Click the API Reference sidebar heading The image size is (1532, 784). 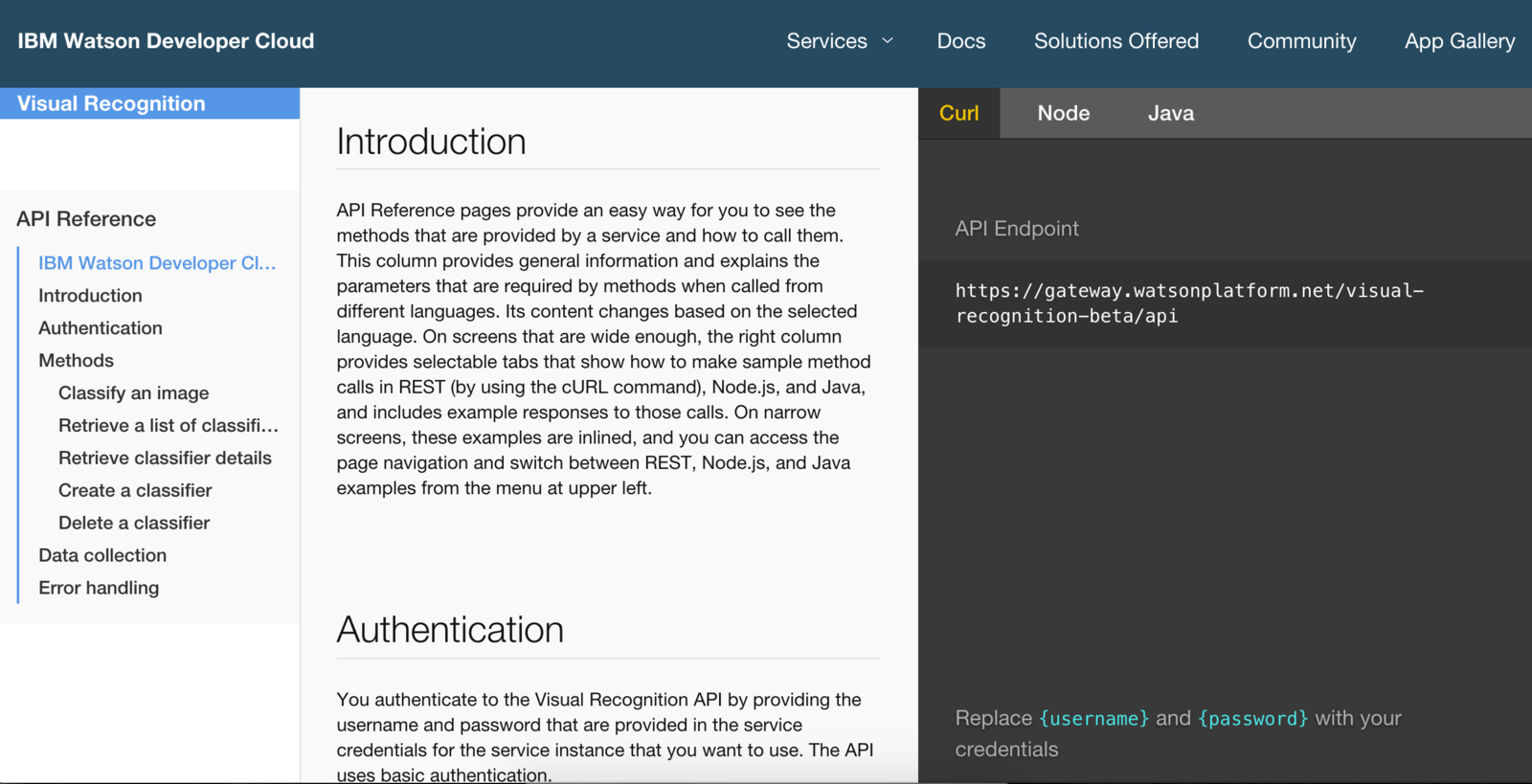click(86, 218)
